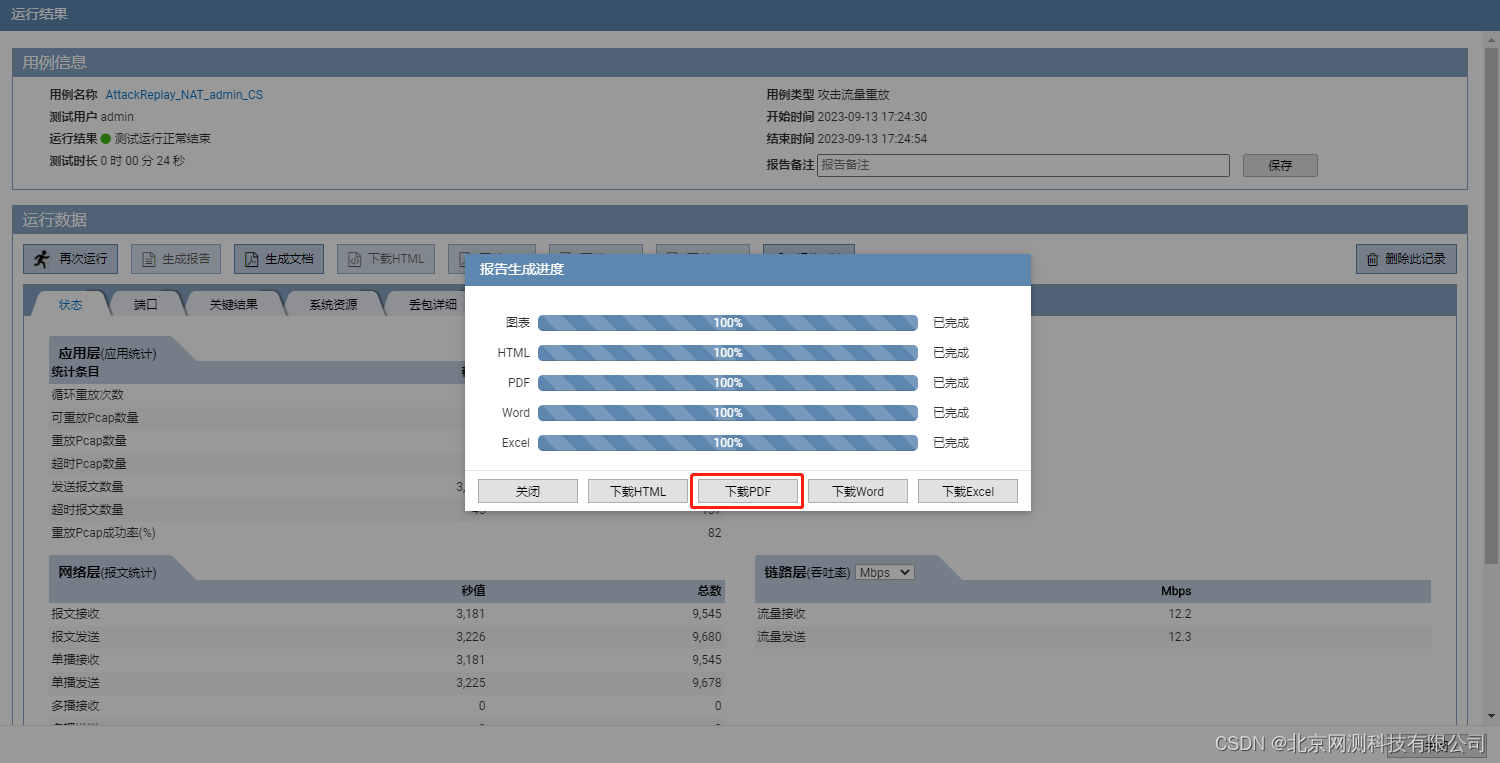The image size is (1500, 763).
Task: Download the PDF report via 下载PDF
Action: (748, 491)
